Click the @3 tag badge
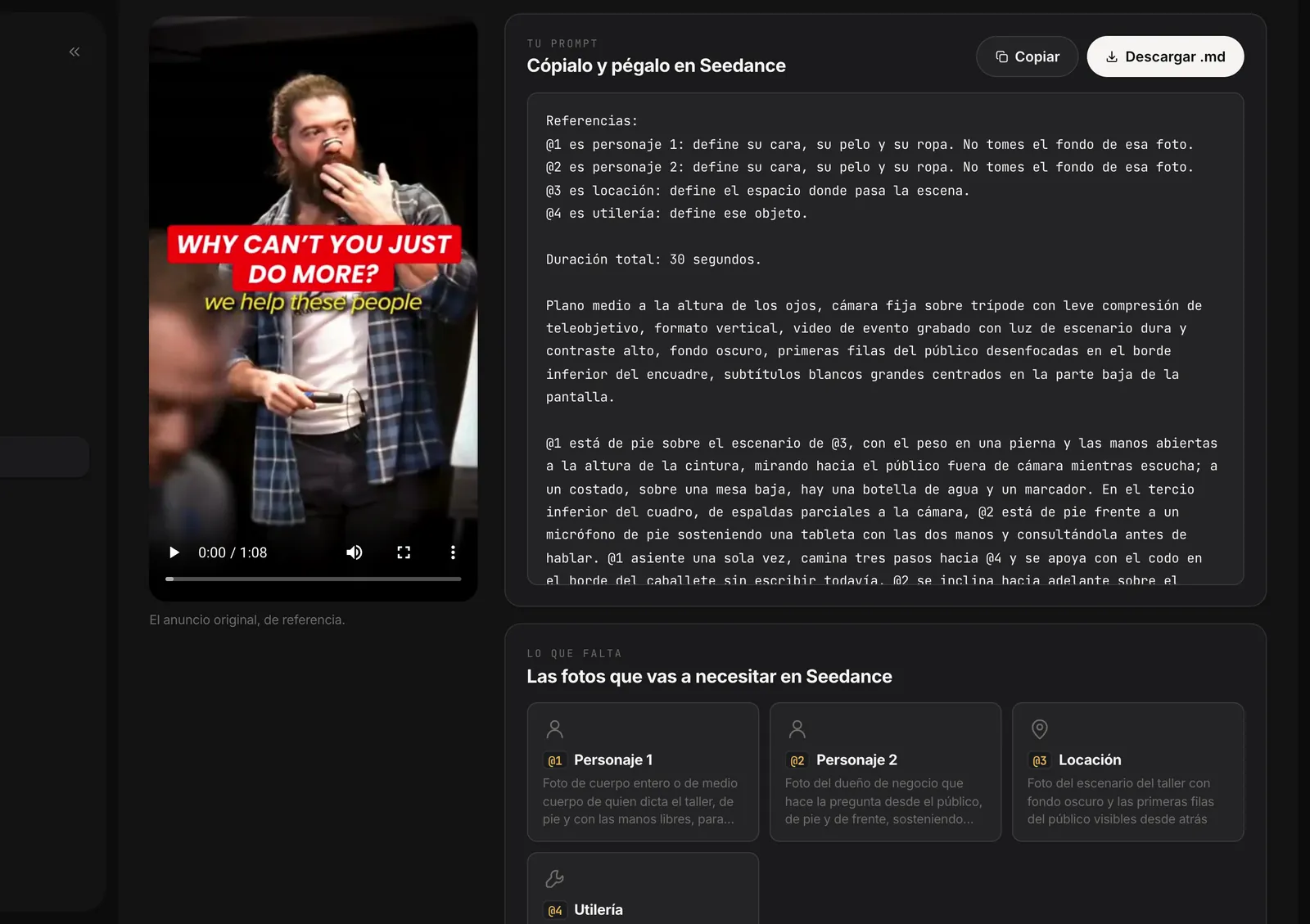1310x924 pixels. (1040, 760)
